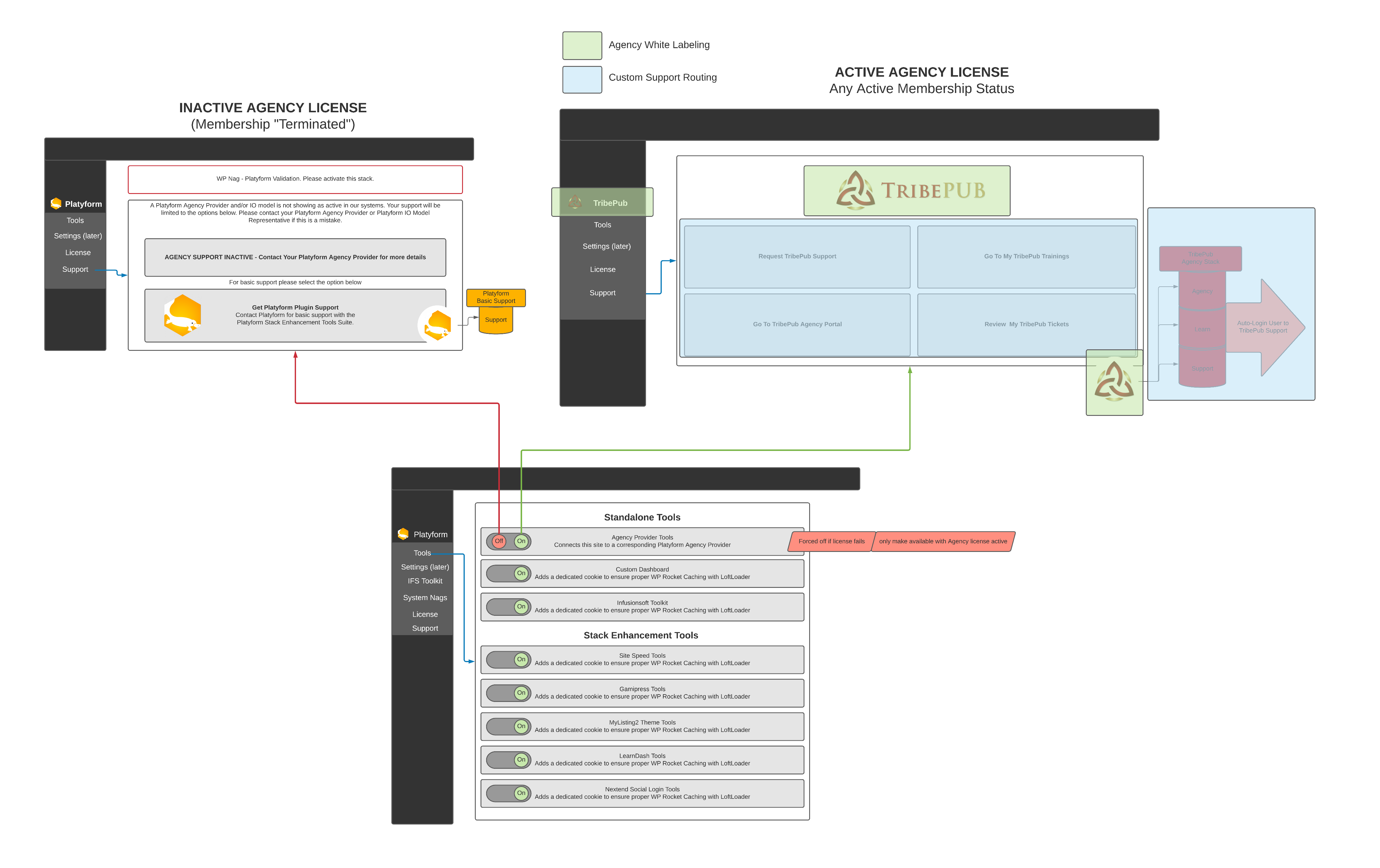Open License in inactive license sidebar
This screenshot has height=868, width=1380.
[x=78, y=253]
